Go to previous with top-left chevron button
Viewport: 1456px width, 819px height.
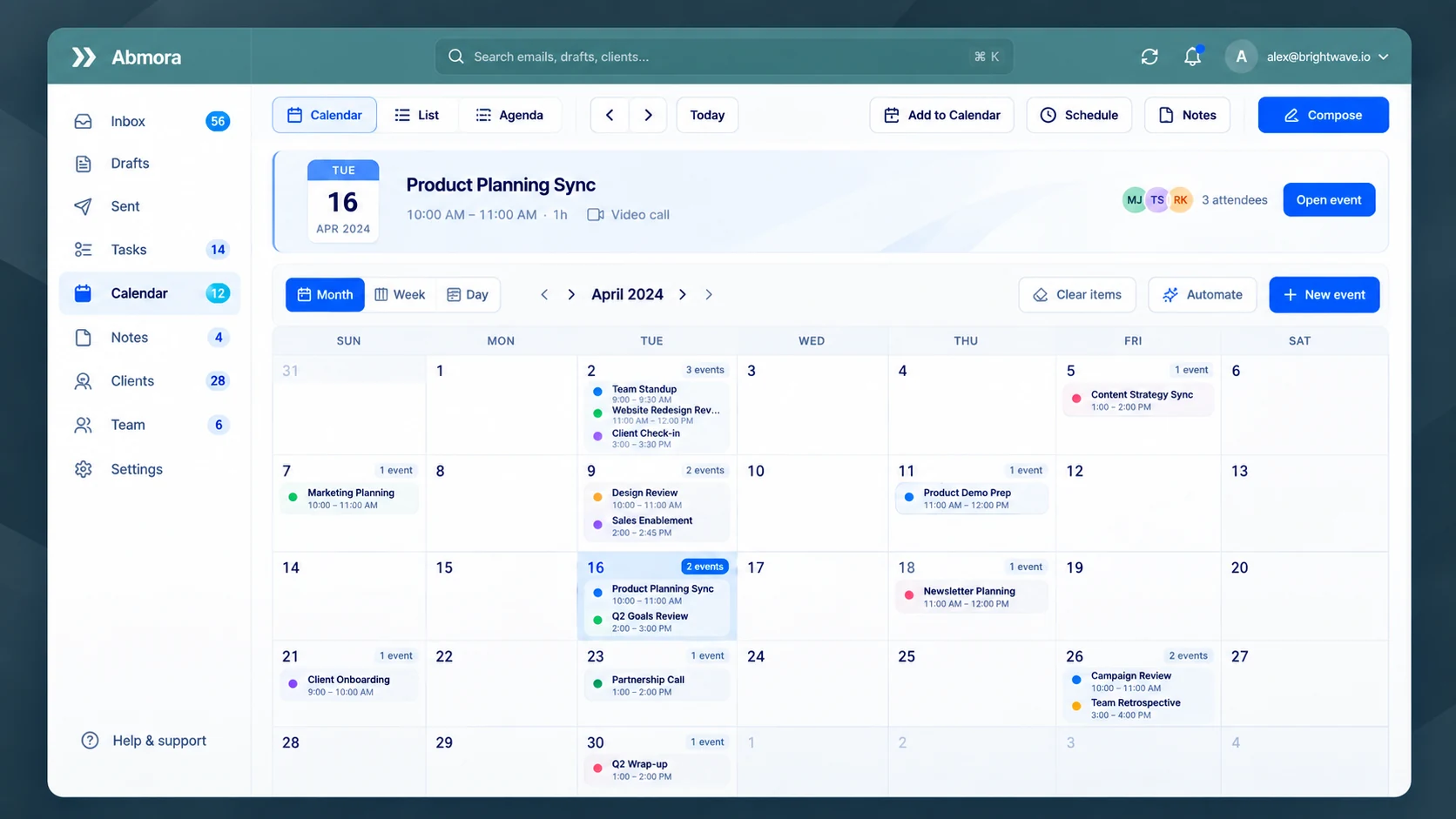pos(610,115)
